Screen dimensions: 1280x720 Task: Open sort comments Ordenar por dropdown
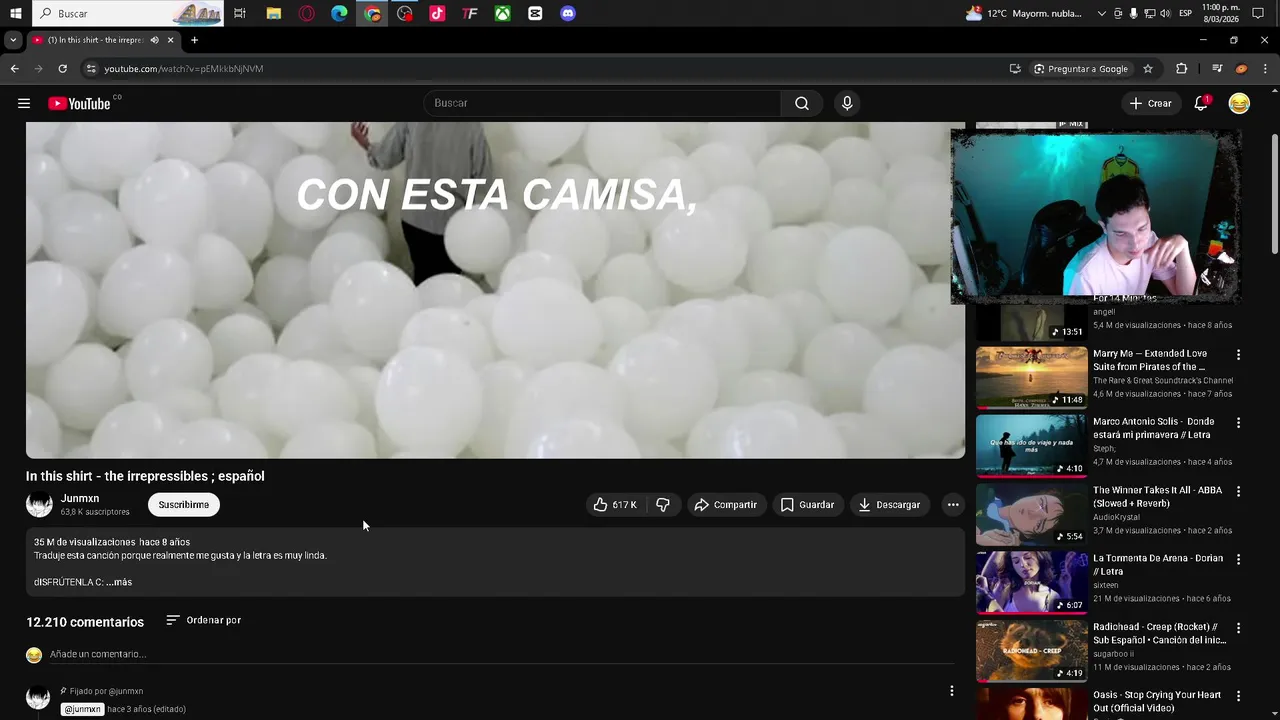(203, 620)
